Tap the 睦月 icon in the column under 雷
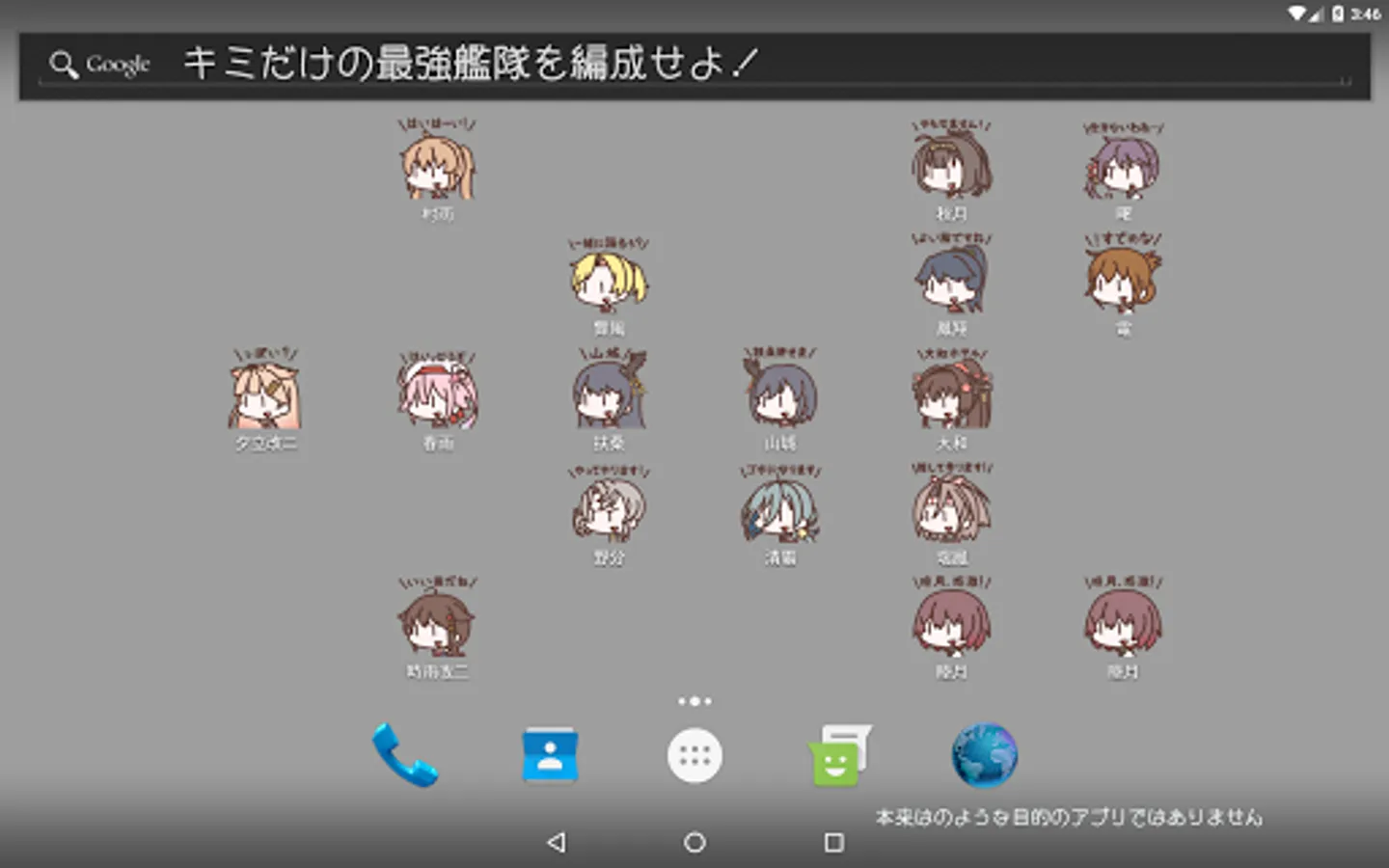Screen dimensions: 1389x868 pyautogui.click(x=1124, y=627)
